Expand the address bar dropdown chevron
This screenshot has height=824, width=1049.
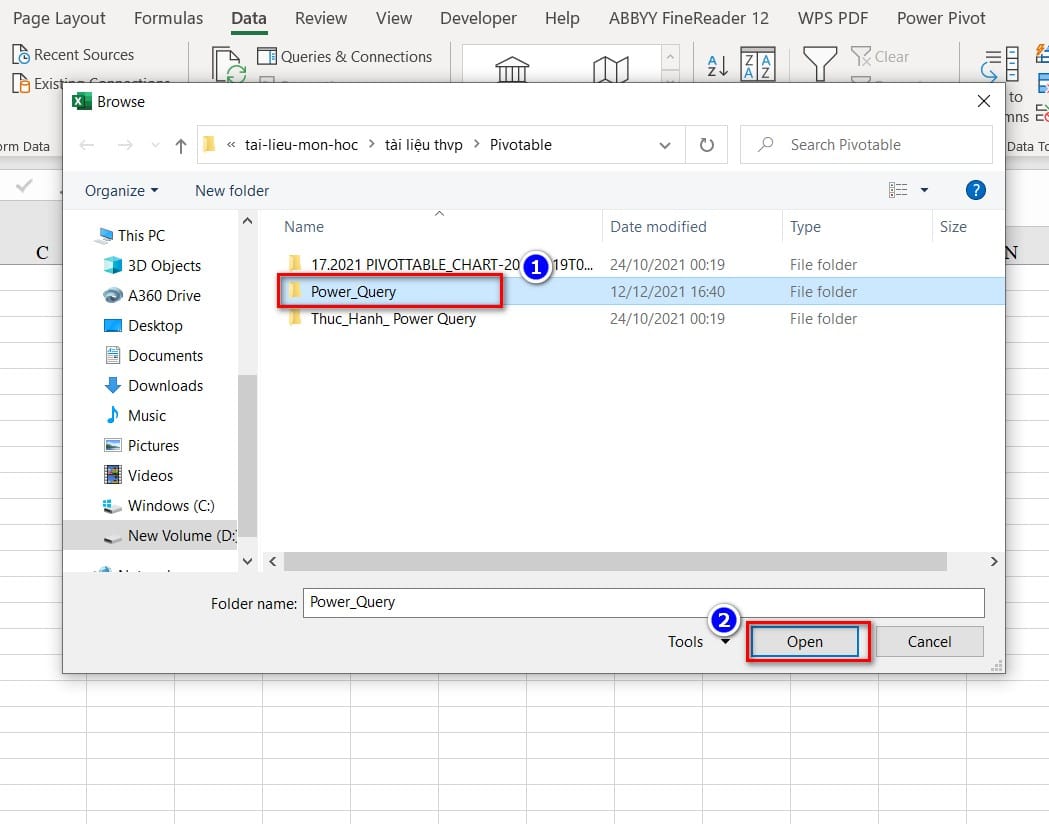pyautogui.click(x=665, y=144)
